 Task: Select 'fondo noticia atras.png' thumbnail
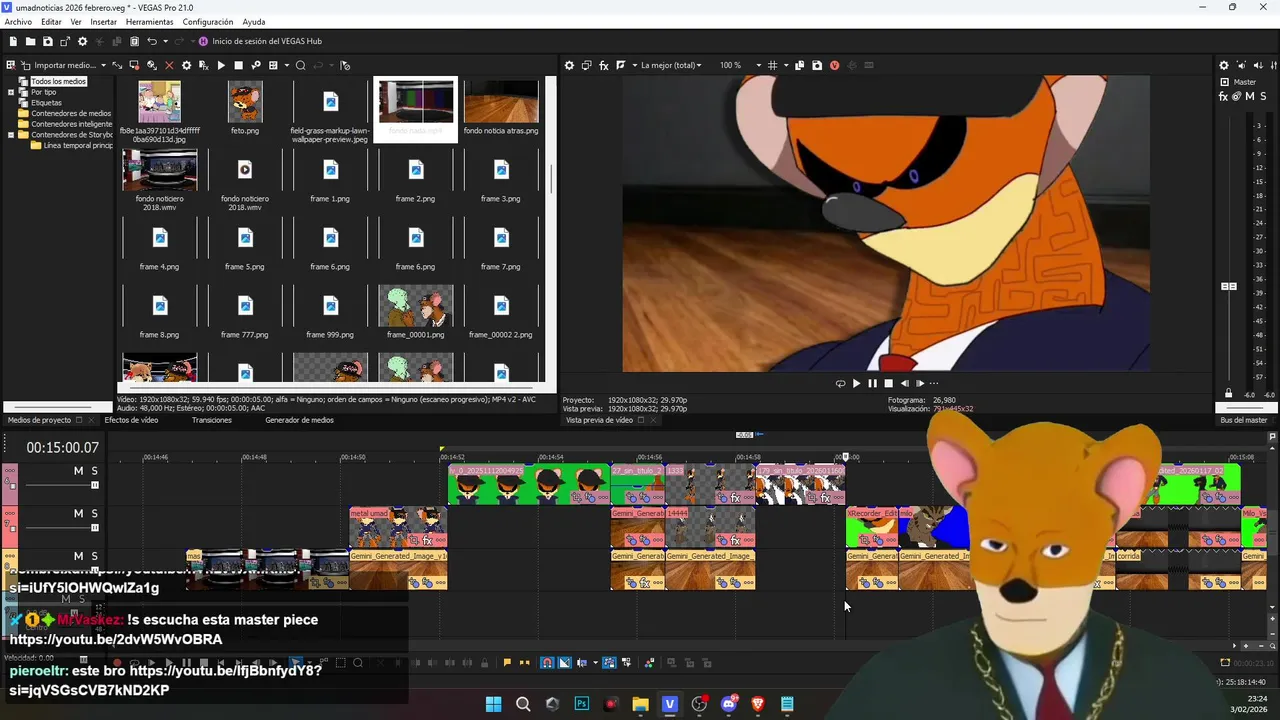[501, 102]
